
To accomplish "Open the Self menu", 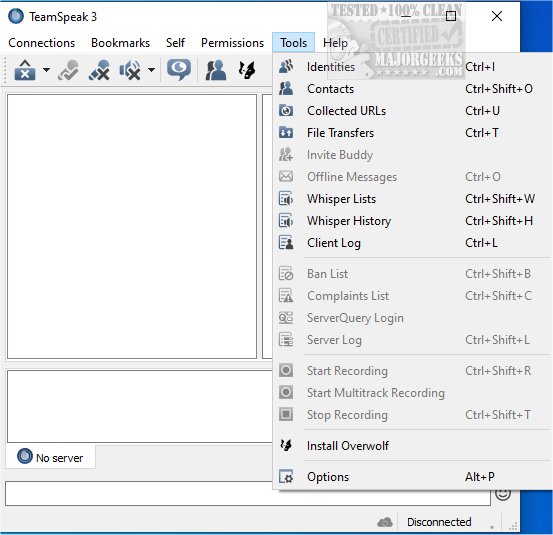I will 175,43.
